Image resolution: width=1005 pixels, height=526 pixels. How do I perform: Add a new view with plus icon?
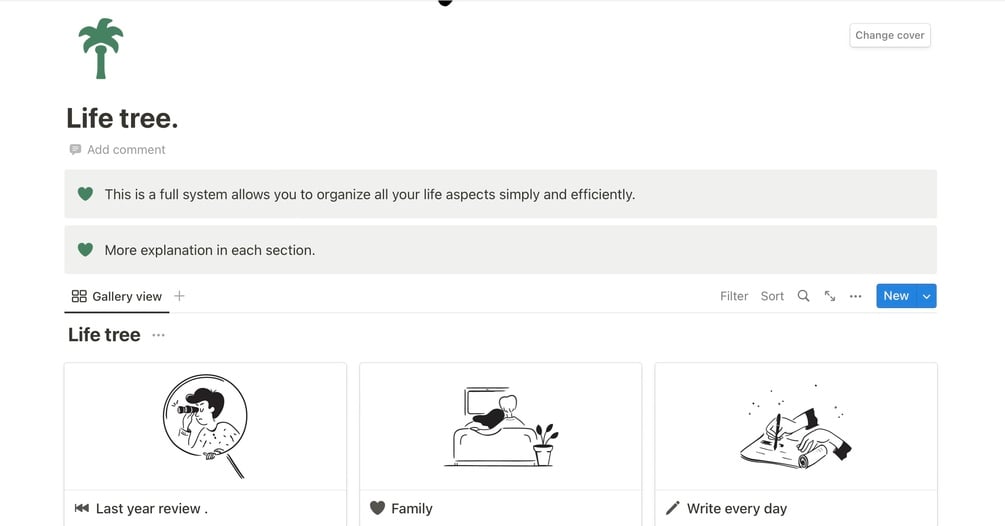tap(179, 296)
